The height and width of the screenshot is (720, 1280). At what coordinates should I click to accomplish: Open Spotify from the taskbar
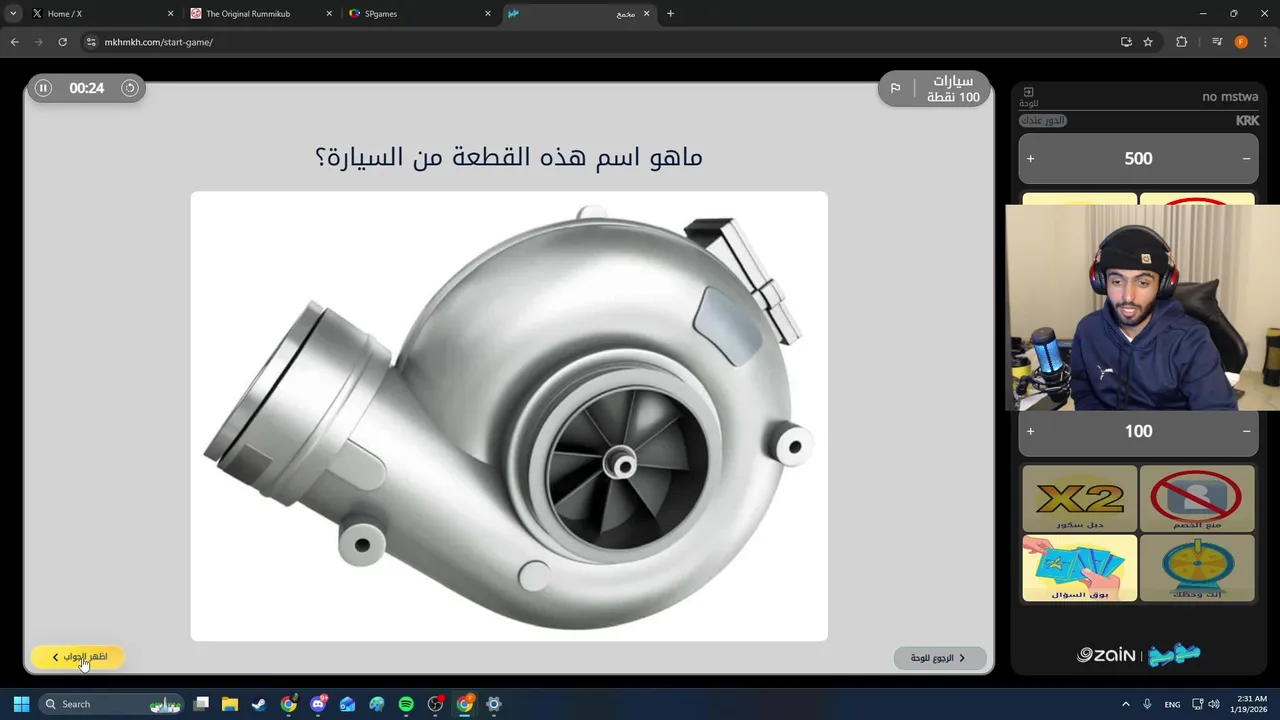[x=406, y=704]
